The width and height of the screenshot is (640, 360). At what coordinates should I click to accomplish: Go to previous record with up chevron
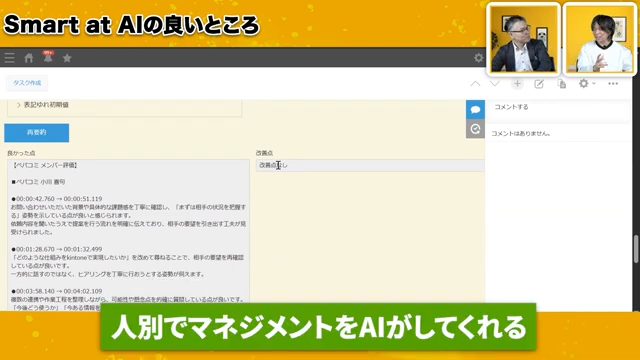point(475,84)
